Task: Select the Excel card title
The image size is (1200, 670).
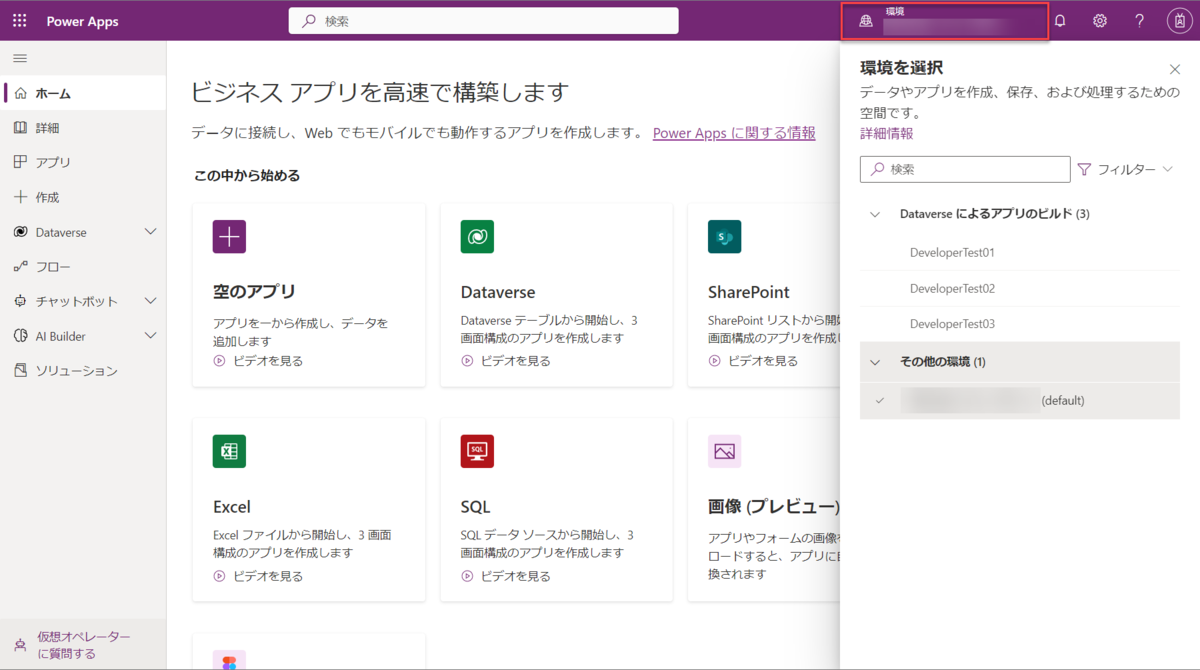Action: tap(232, 507)
